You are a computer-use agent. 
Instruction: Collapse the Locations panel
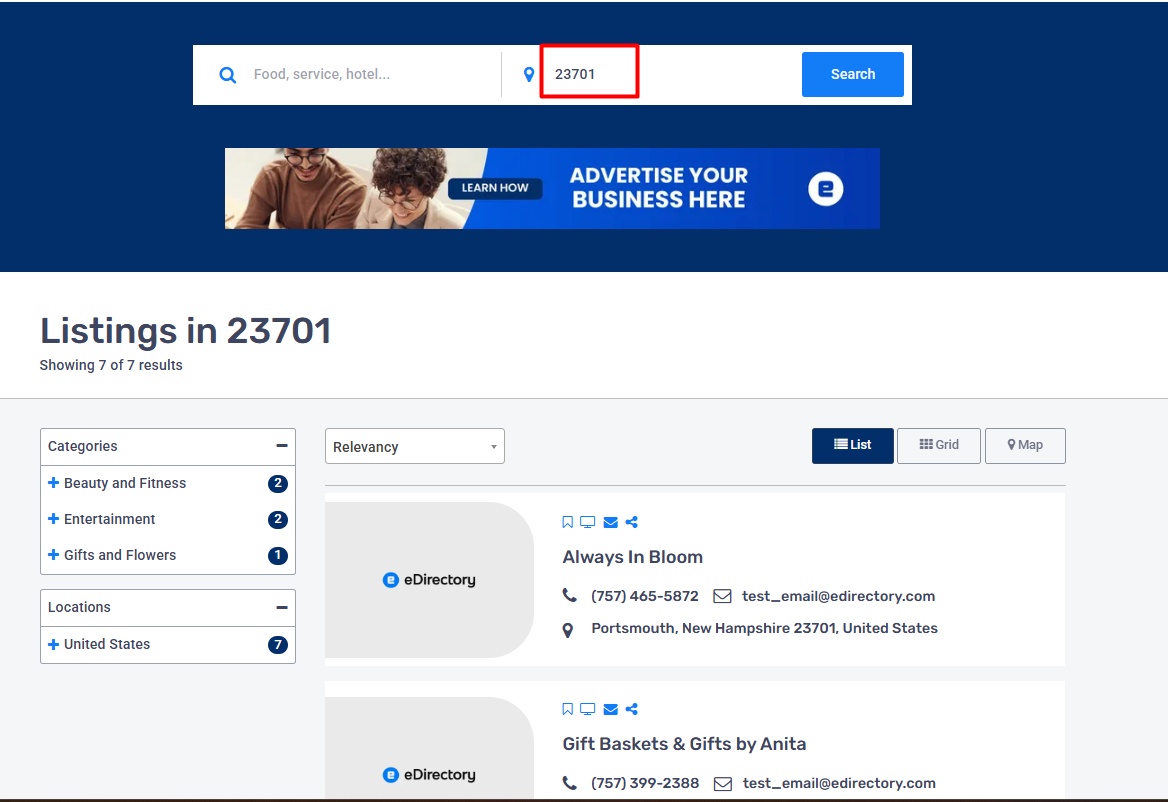pos(282,607)
